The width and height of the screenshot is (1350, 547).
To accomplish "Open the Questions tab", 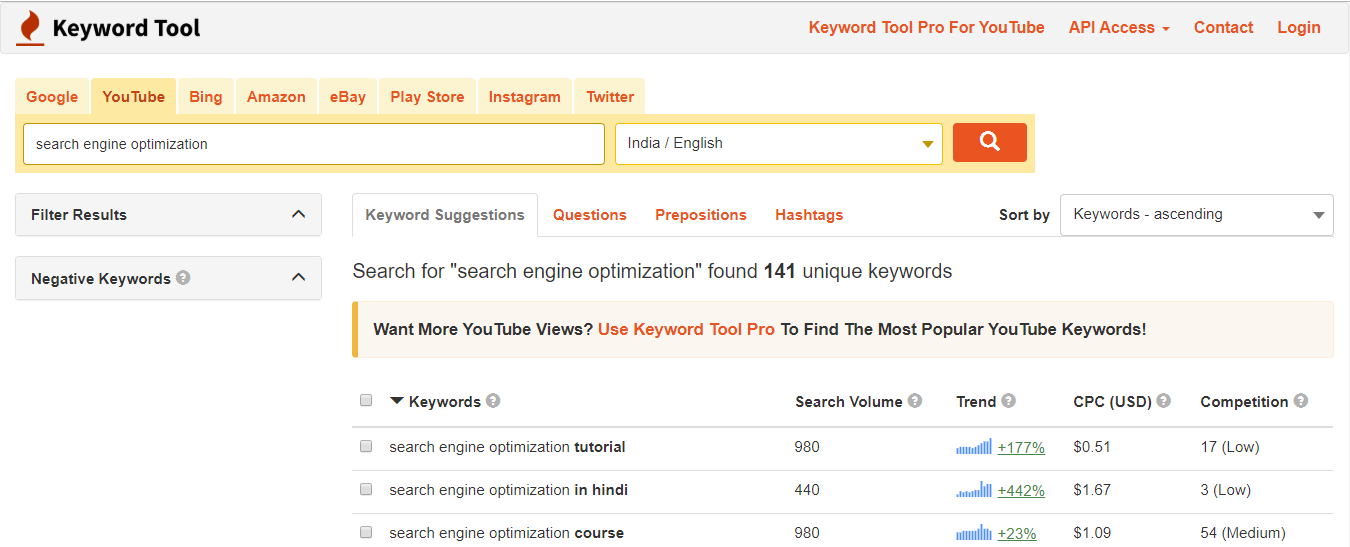I will pos(590,215).
